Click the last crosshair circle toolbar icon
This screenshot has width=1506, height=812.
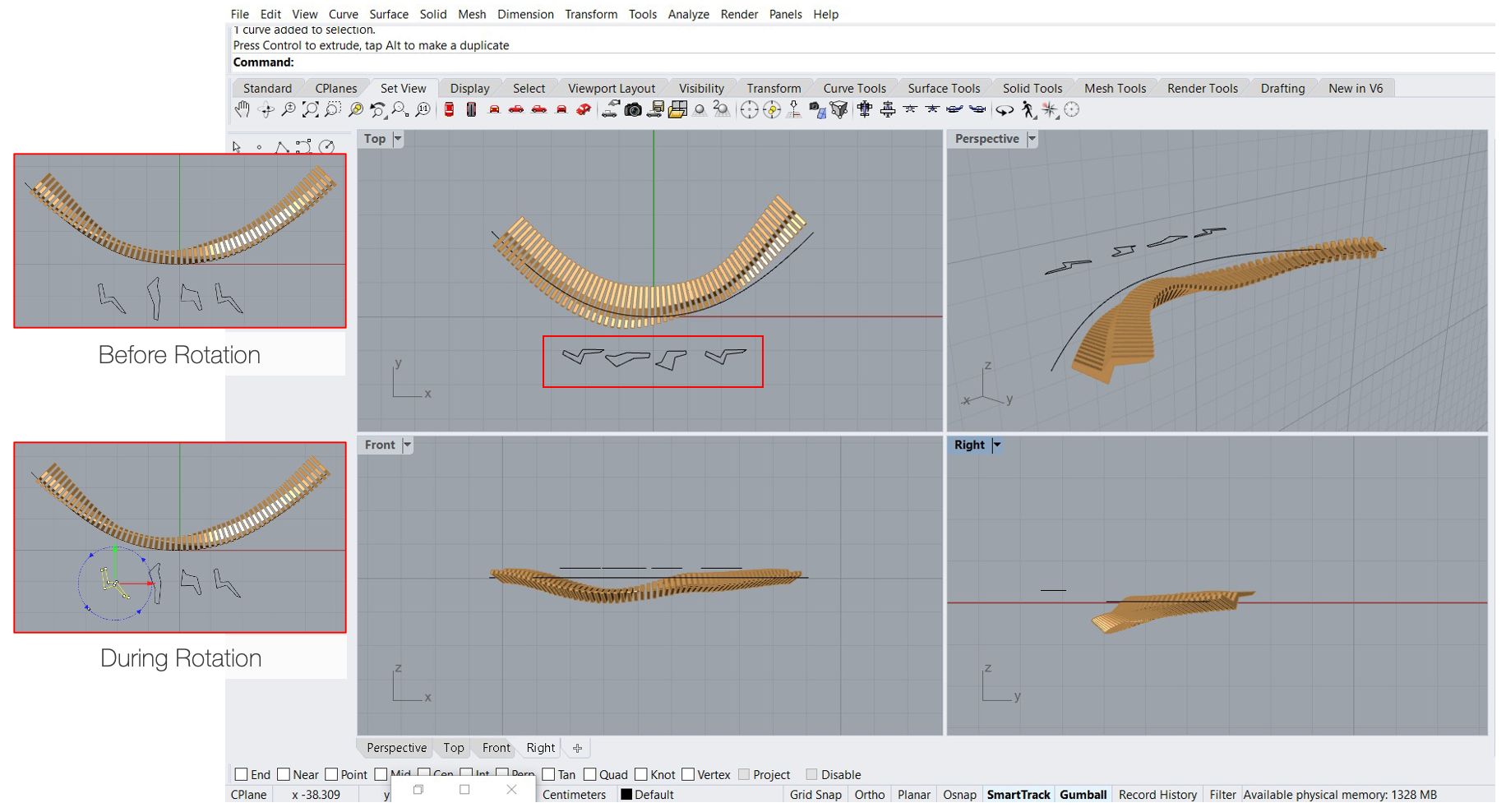(1072, 109)
